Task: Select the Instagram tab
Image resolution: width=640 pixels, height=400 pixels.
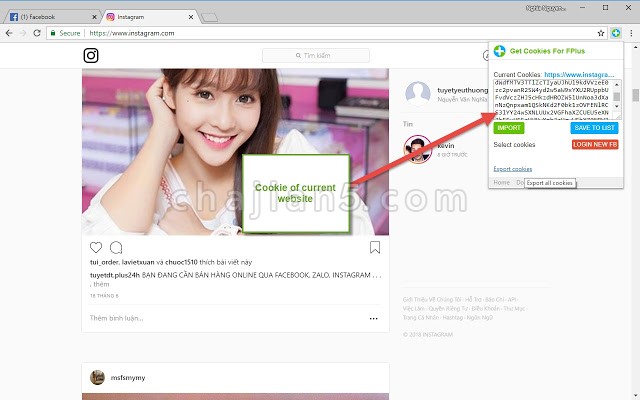Action: coord(149,17)
